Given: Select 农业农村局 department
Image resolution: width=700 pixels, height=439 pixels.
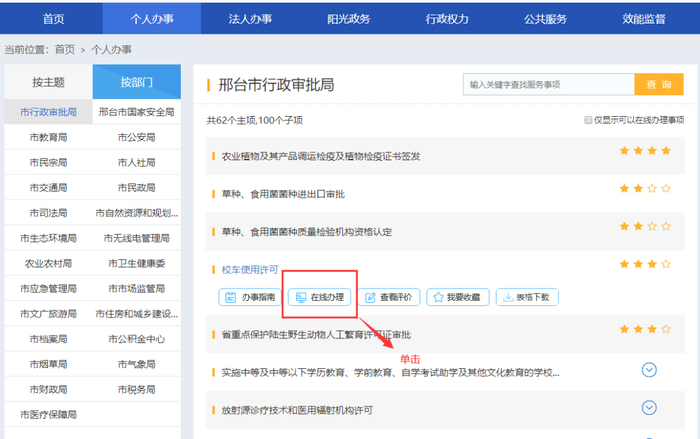Looking at the screenshot, I should click(48, 263).
